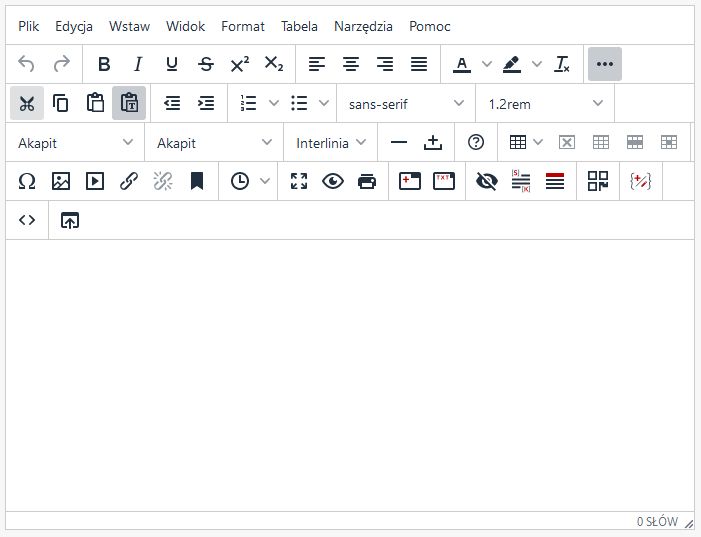The width and height of the screenshot is (701, 537).
Task: Add an anchor with the bookmark icon
Action: 197,181
